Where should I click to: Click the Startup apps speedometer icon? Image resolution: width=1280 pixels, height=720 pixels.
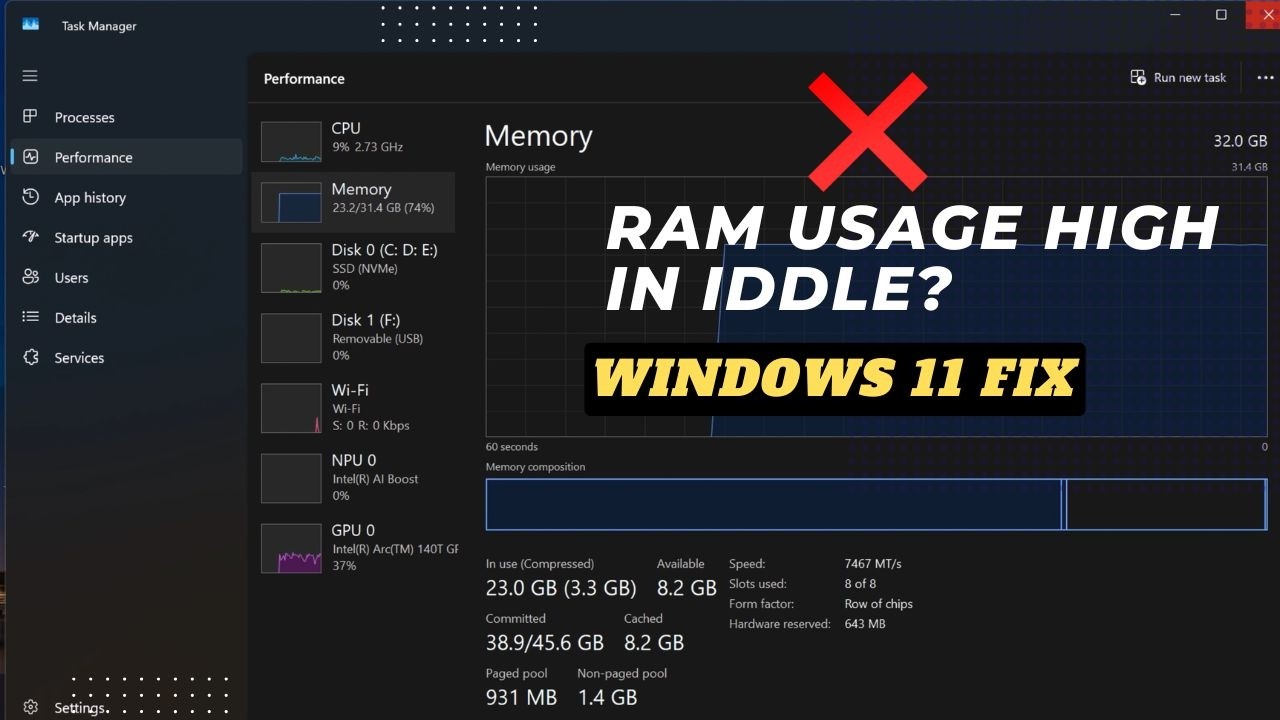click(30, 237)
